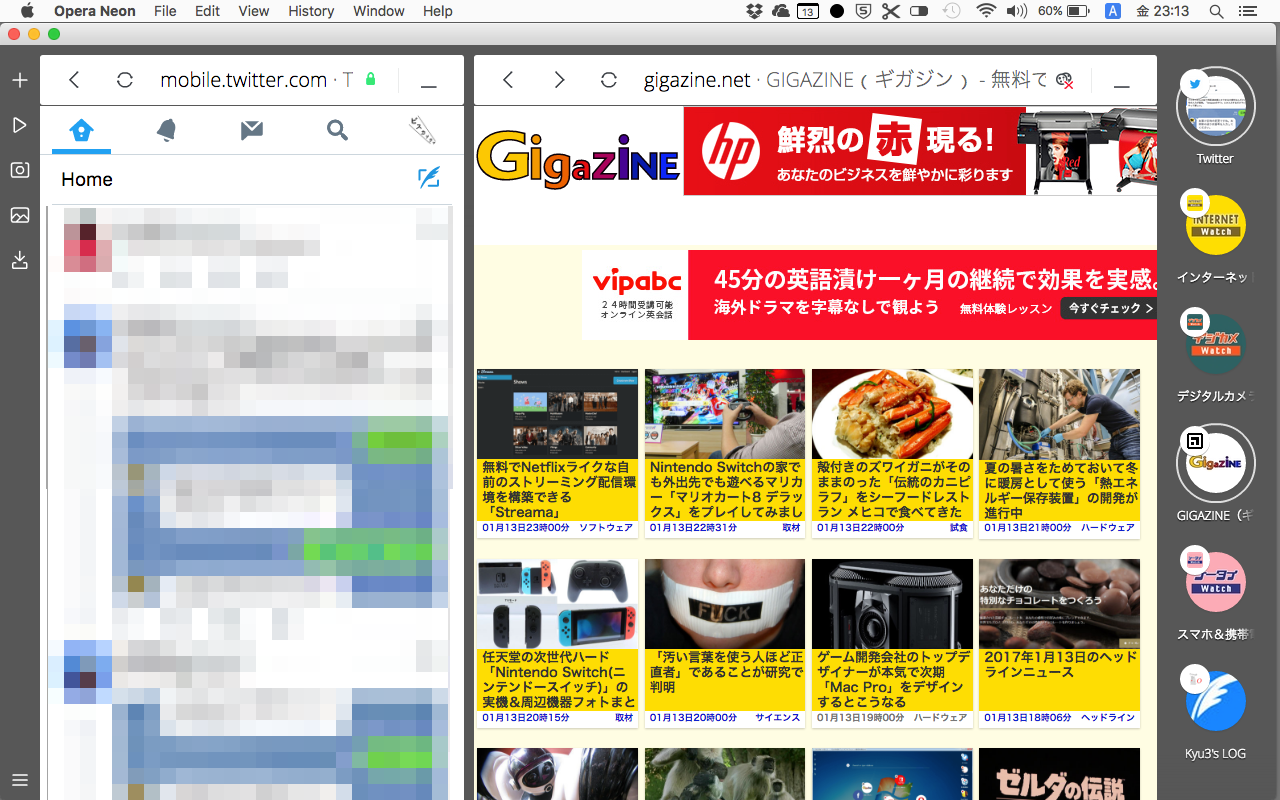Open the Edit menu
The width and height of the screenshot is (1280, 800).
coord(207,11)
